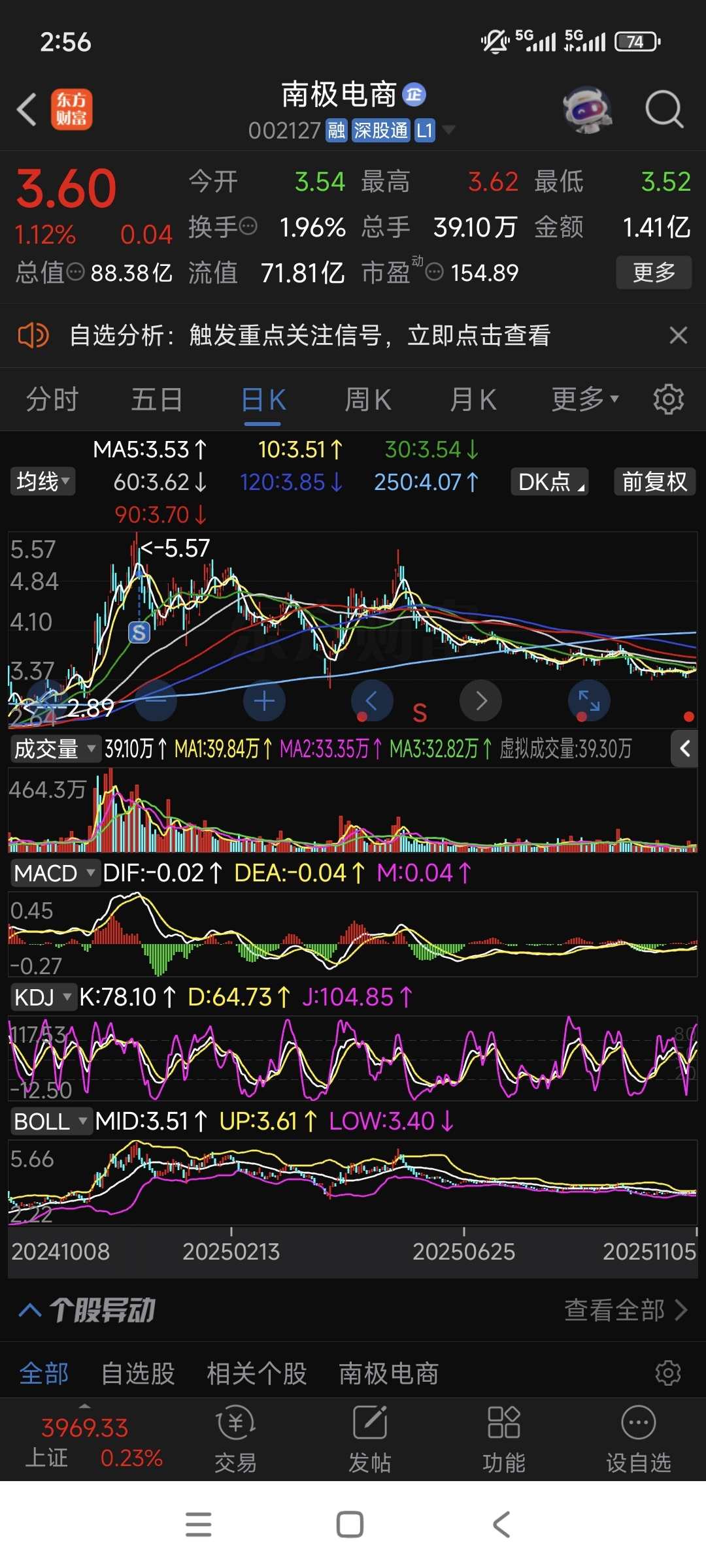Screen dimensions: 706x1568
Task: Tap Android home button
Action: 350,1524
